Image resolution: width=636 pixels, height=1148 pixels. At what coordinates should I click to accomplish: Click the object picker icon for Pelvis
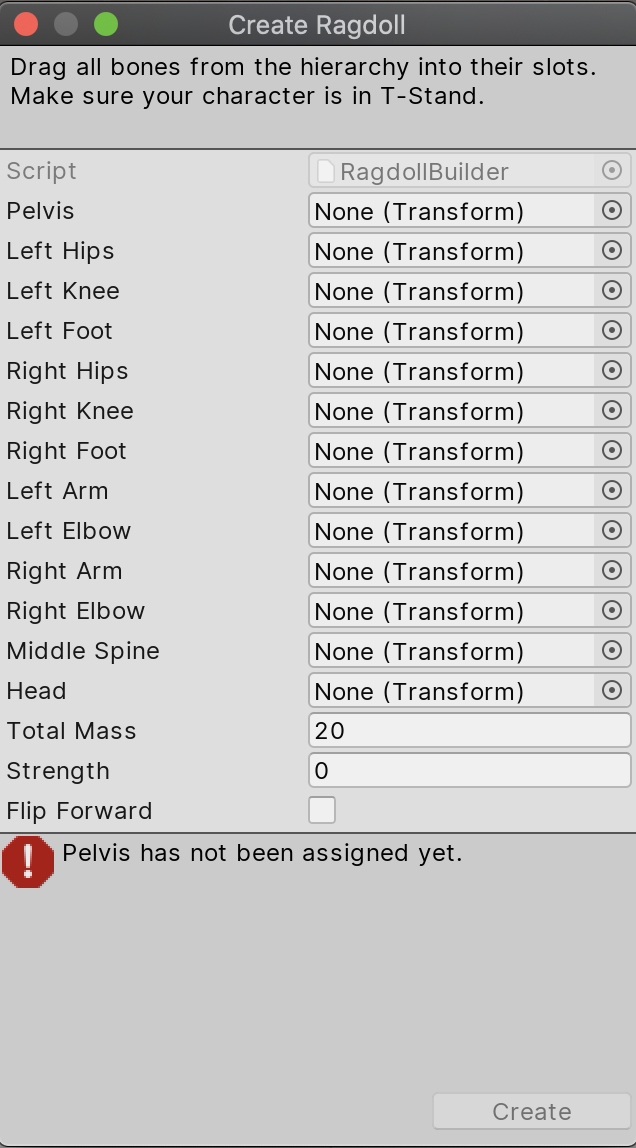612,211
